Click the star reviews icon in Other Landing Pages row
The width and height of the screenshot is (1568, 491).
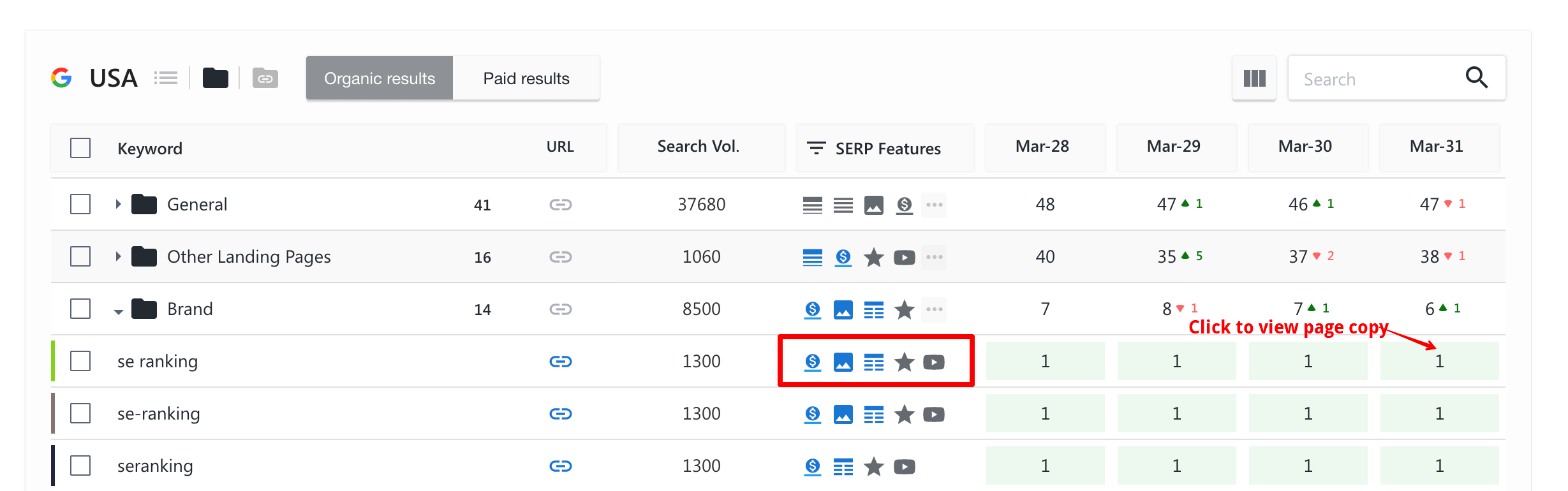(873, 258)
